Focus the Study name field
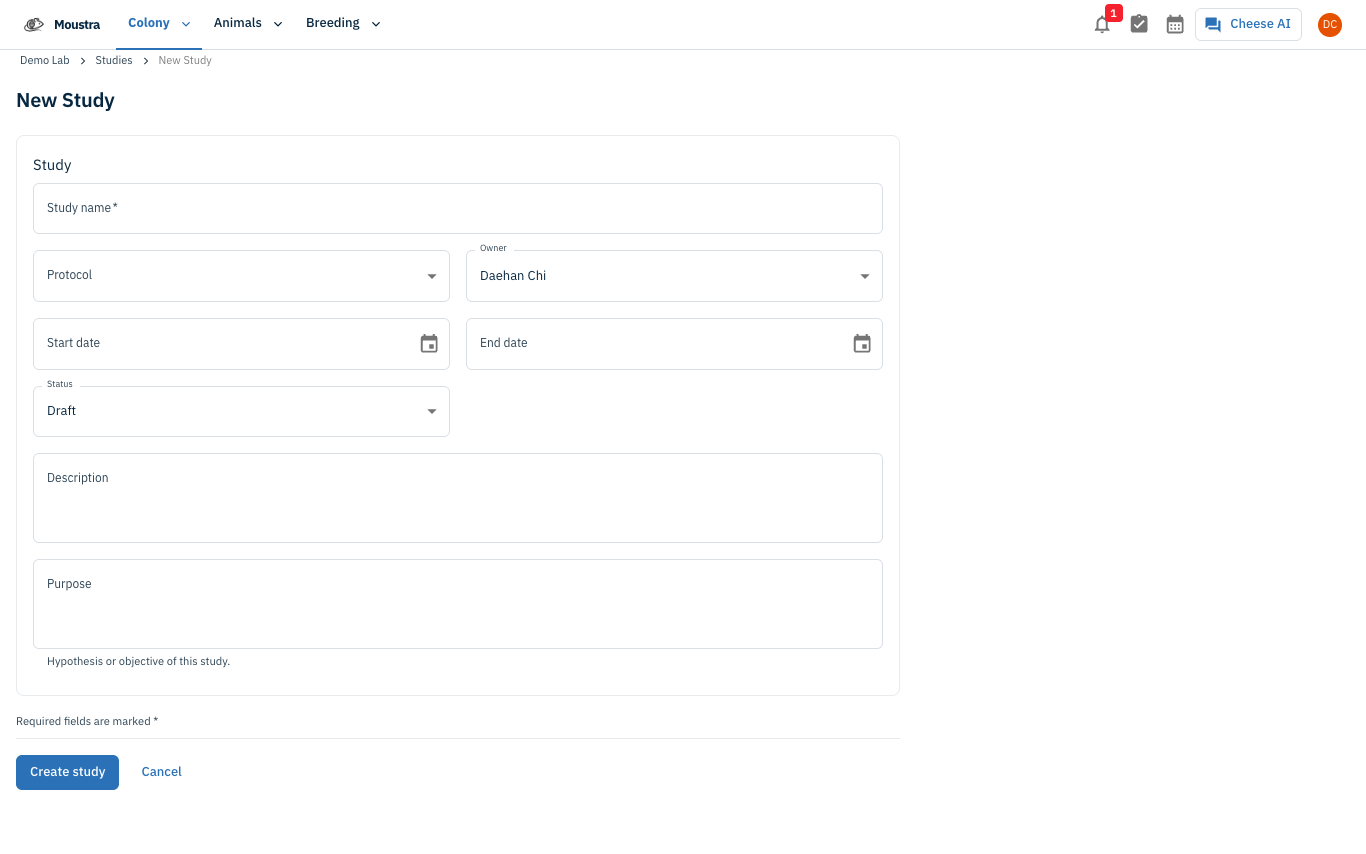This screenshot has width=1366, height=854. click(x=458, y=208)
